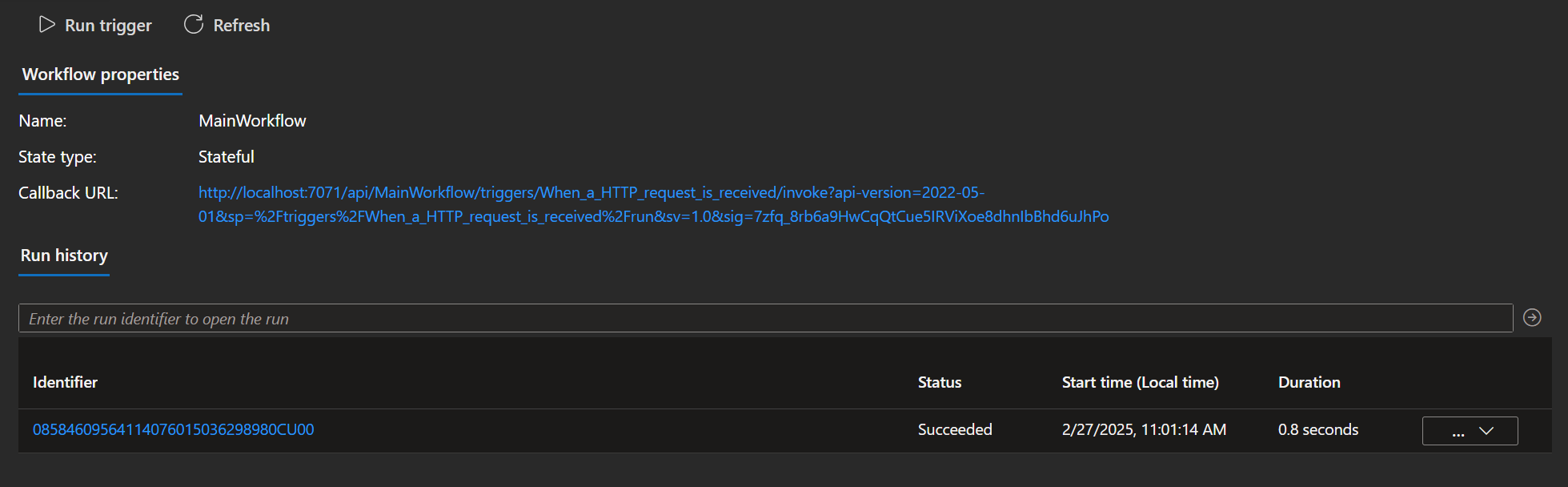
Task: Click the MainWorkflow name value
Action: coord(252,121)
